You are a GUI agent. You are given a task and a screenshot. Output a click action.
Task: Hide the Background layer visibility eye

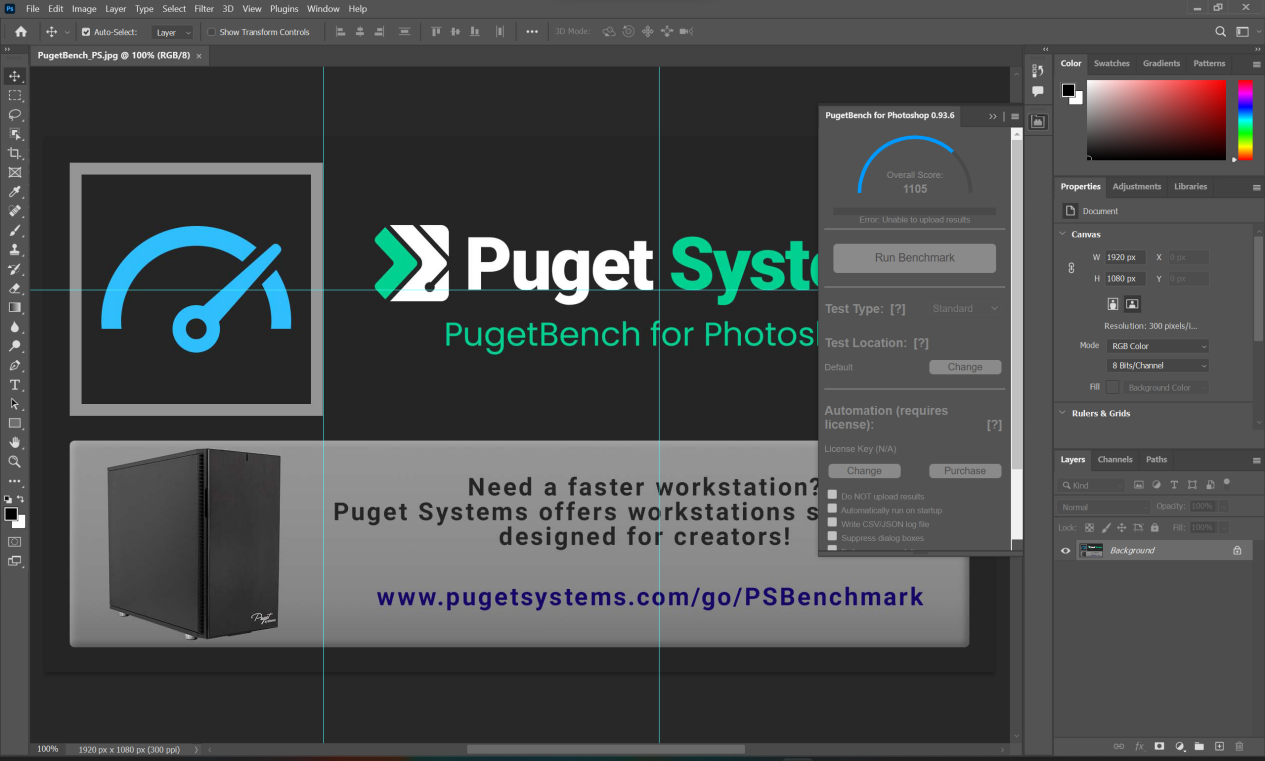pyautogui.click(x=1065, y=550)
